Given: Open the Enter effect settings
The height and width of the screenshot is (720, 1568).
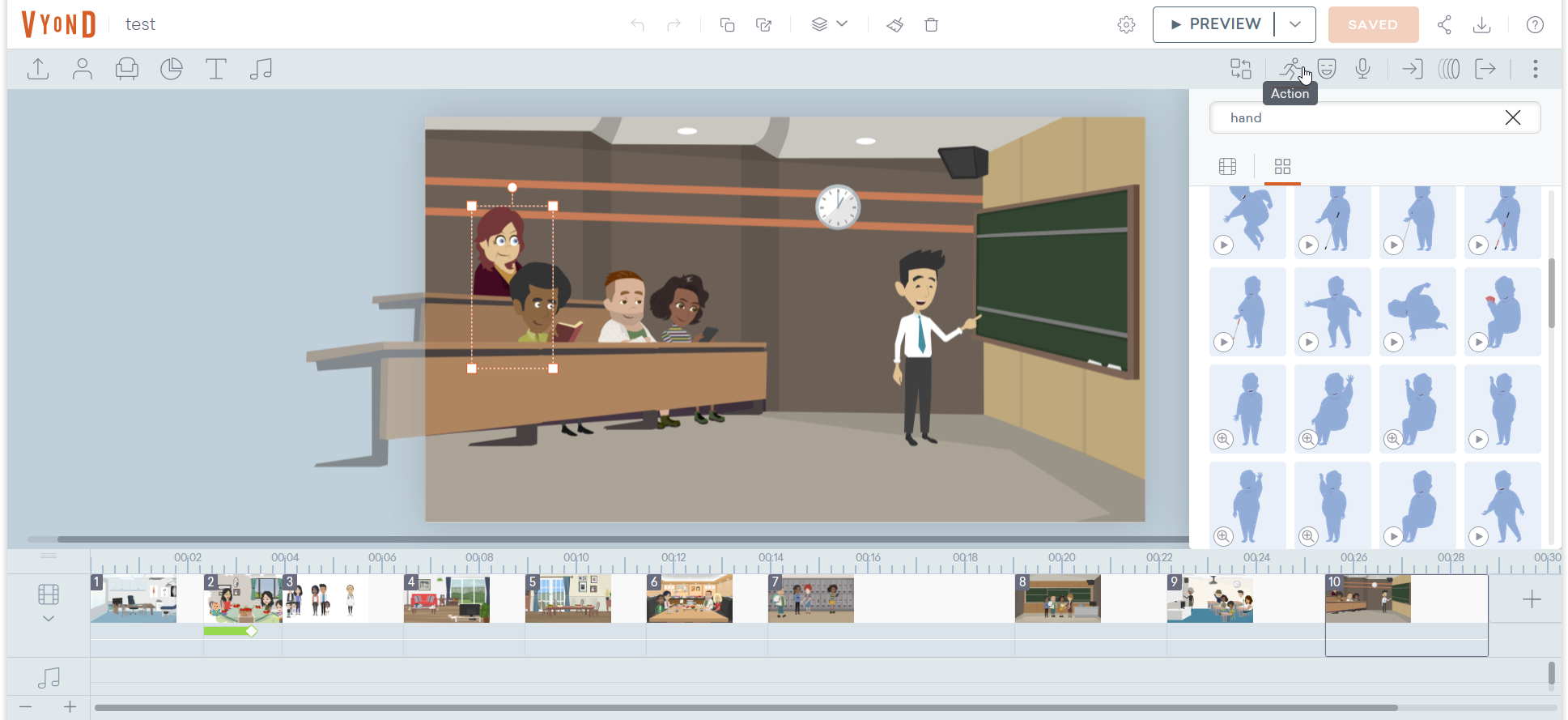Looking at the screenshot, I should tap(1412, 70).
